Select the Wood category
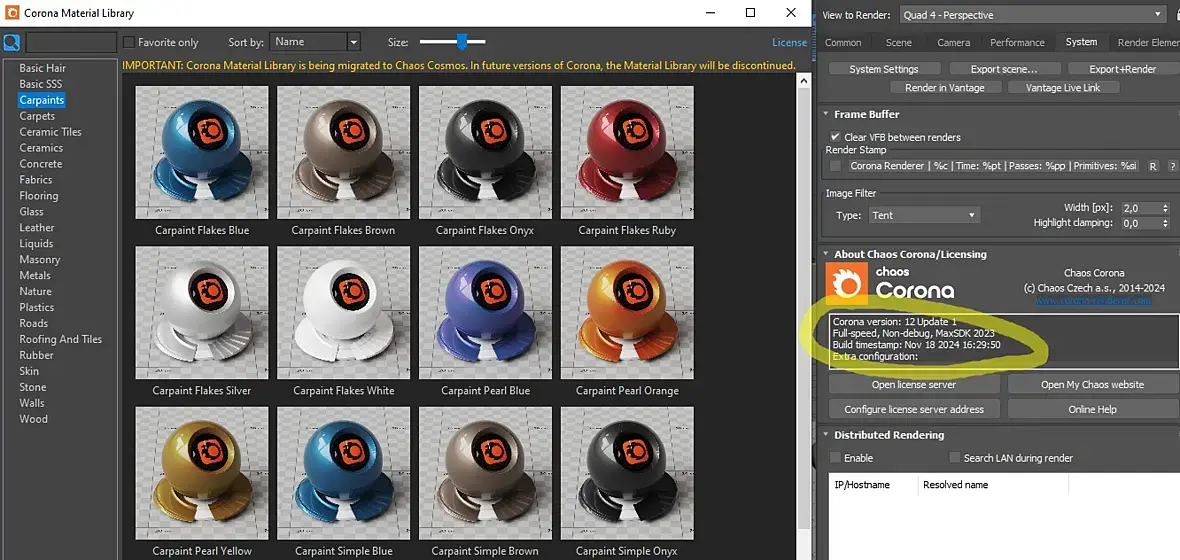 pyautogui.click(x=33, y=418)
